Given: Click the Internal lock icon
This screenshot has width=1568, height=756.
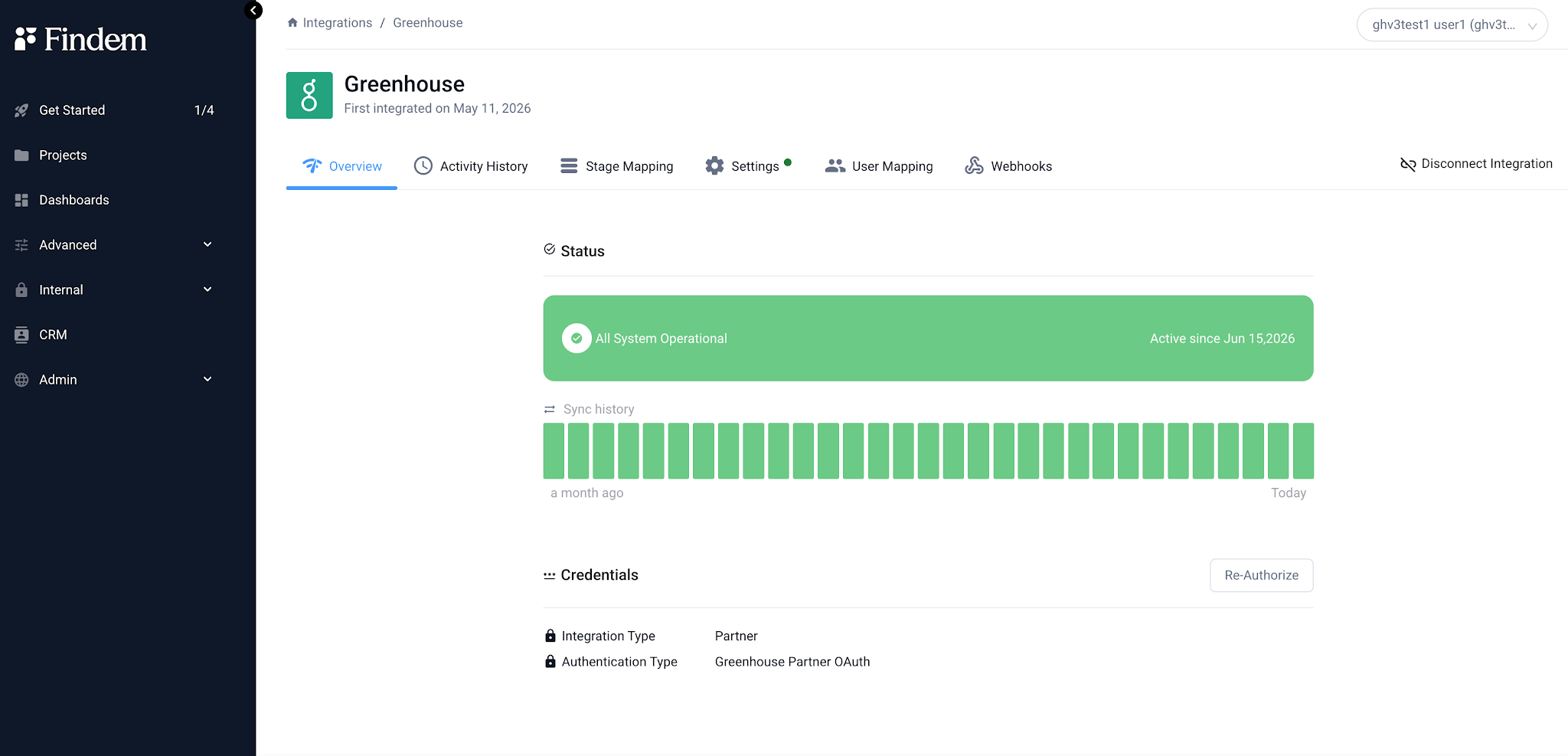Looking at the screenshot, I should point(21,290).
